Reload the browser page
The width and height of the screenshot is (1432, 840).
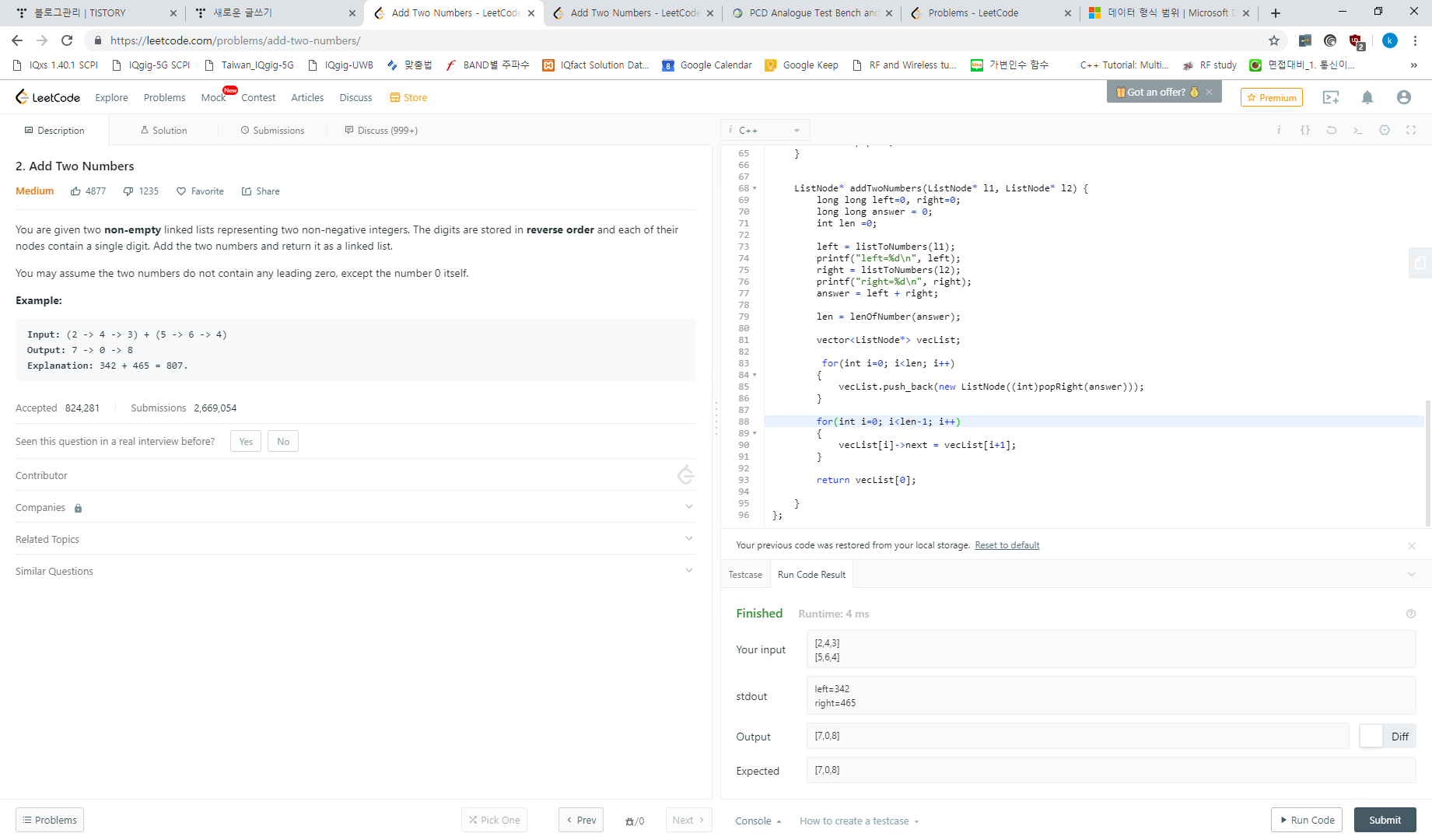coord(67,40)
